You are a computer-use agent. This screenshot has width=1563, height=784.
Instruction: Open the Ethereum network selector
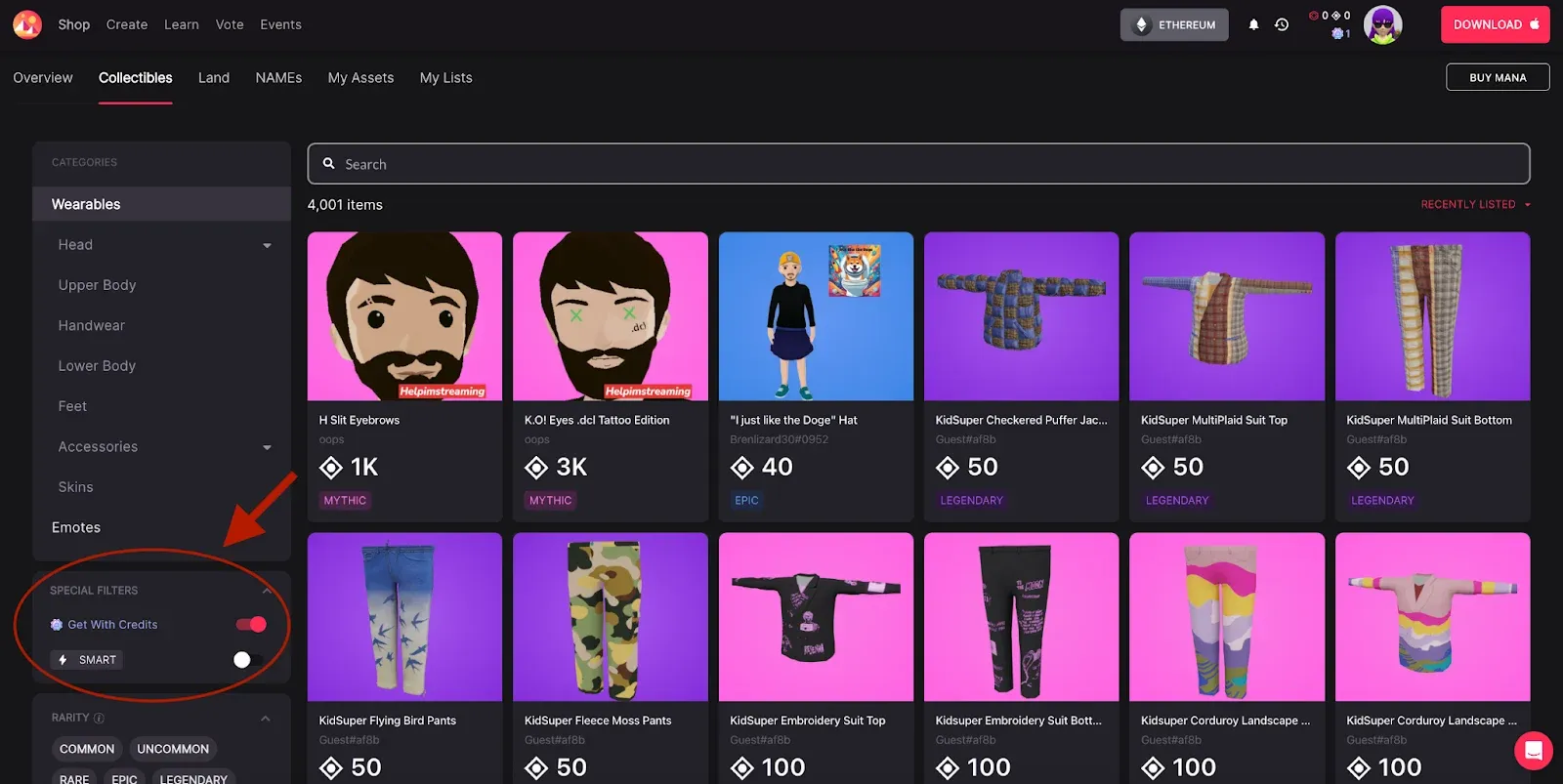(x=1174, y=24)
